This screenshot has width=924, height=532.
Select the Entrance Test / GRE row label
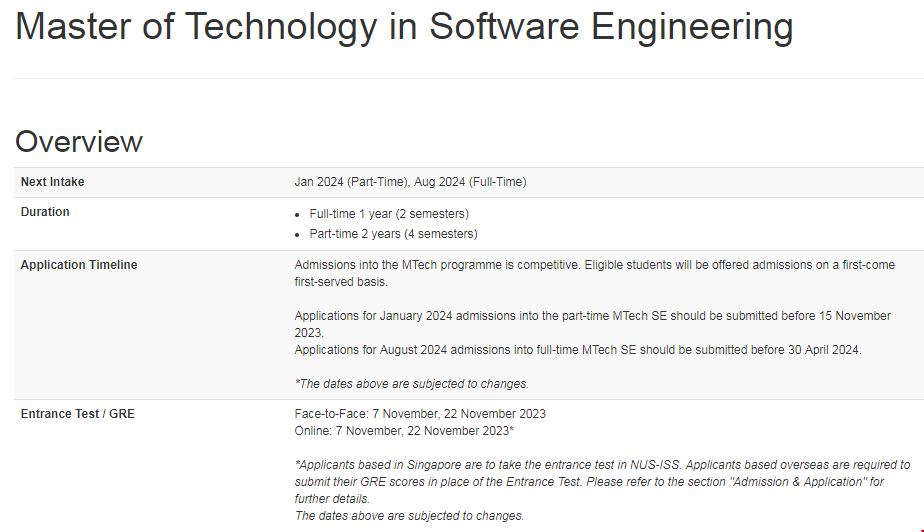77,414
